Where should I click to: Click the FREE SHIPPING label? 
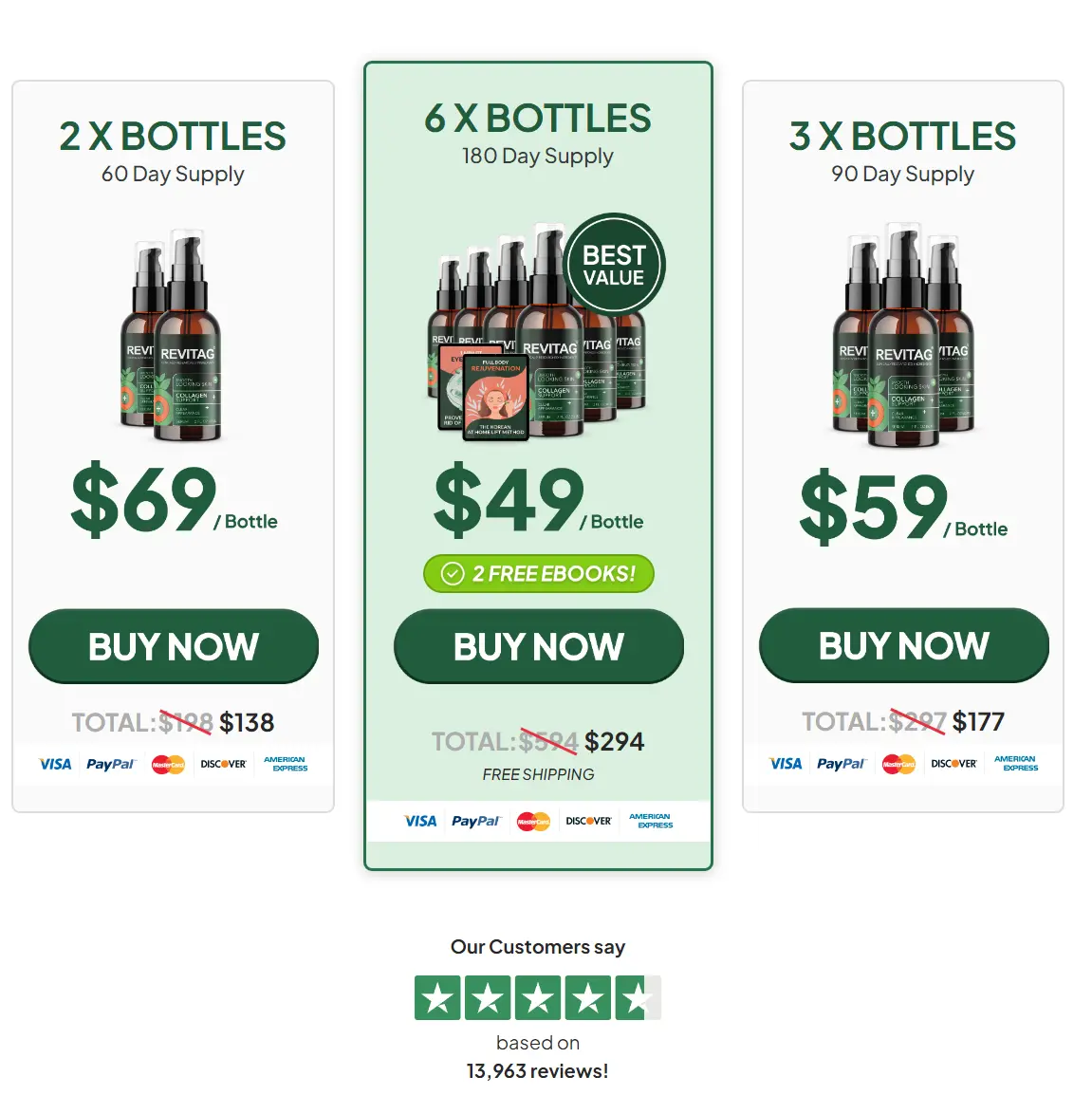point(538,774)
